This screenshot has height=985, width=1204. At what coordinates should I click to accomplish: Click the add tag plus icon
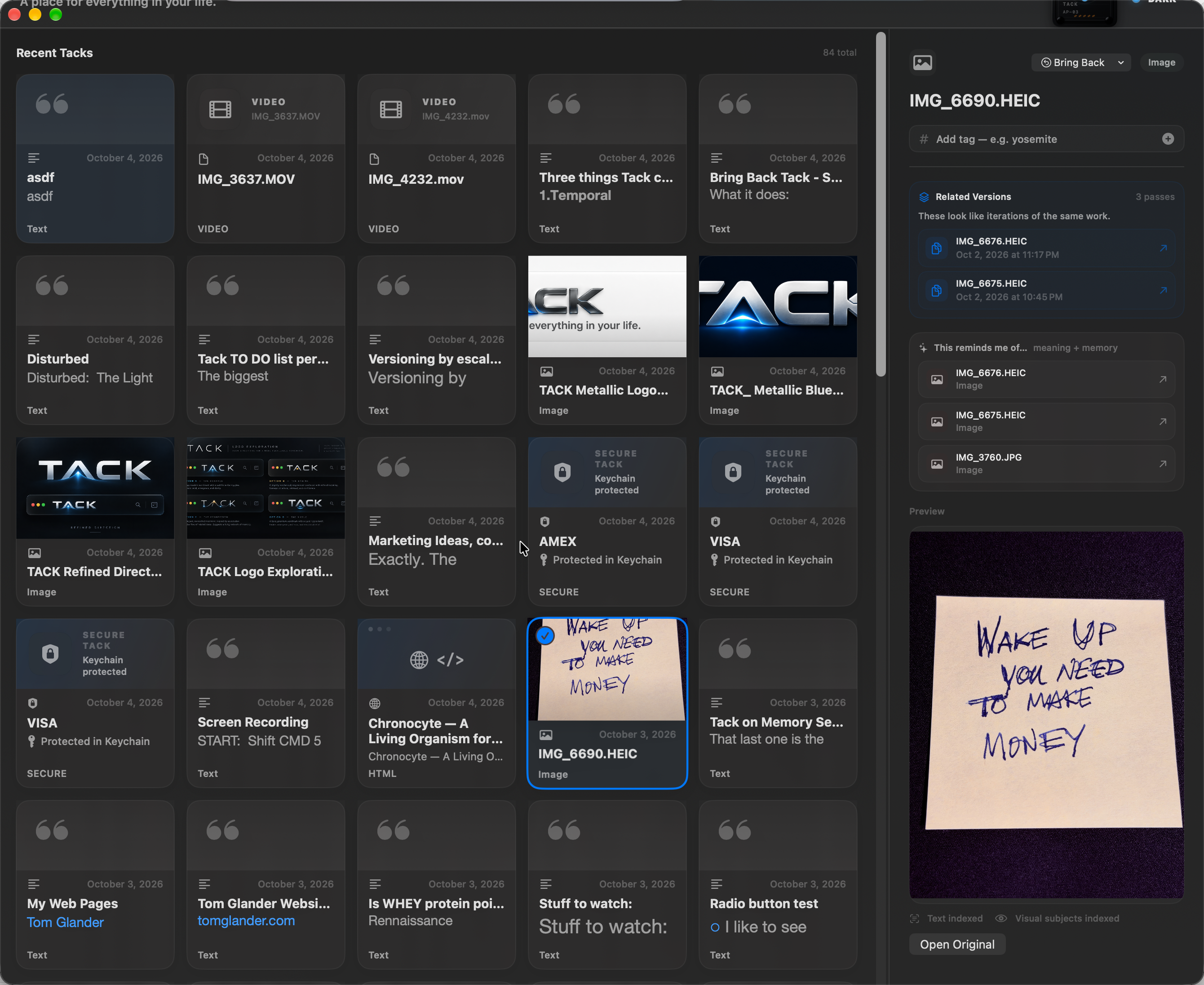point(1168,139)
